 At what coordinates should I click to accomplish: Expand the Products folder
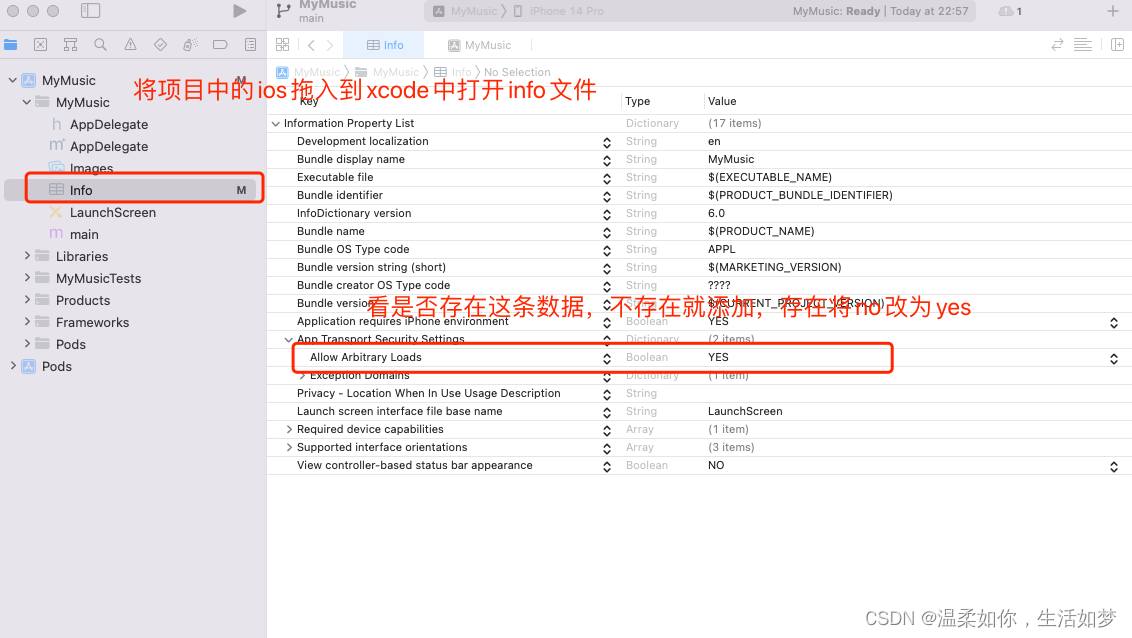27,300
